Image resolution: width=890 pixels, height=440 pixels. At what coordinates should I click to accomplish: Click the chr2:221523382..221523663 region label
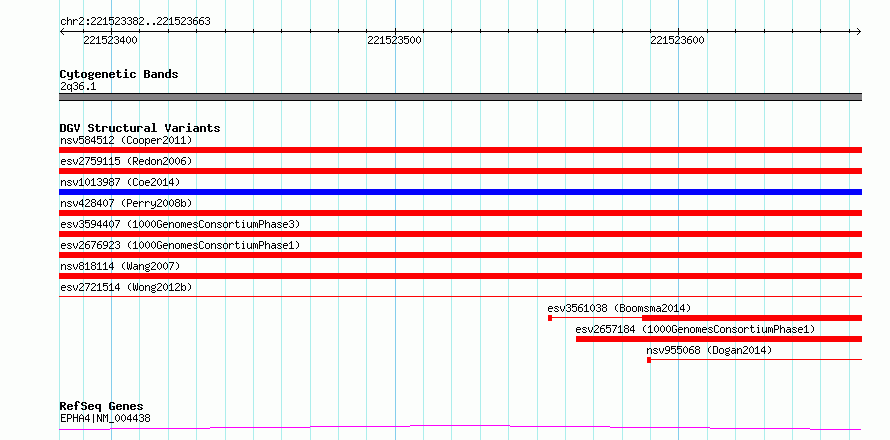[135, 22]
